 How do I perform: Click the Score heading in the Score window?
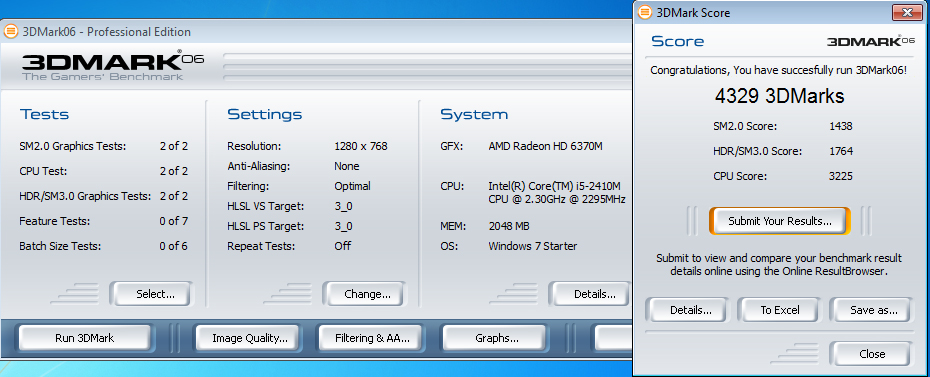677,41
